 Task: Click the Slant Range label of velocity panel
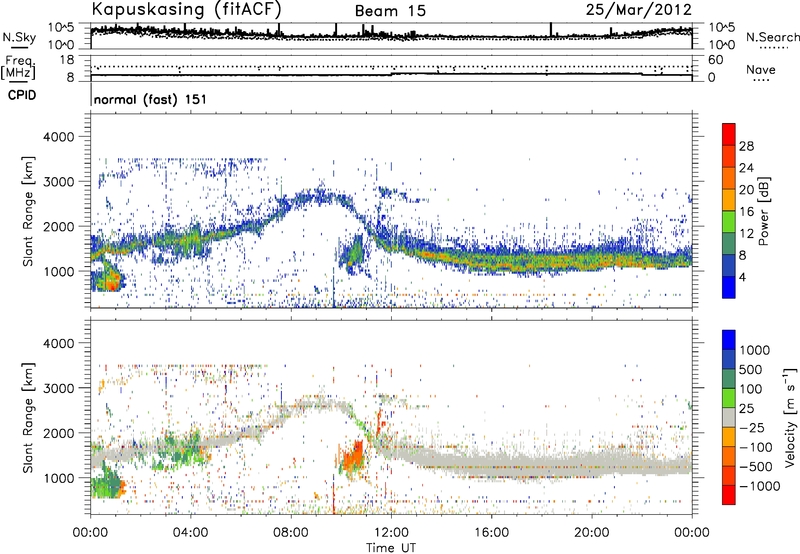pos(28,417)
